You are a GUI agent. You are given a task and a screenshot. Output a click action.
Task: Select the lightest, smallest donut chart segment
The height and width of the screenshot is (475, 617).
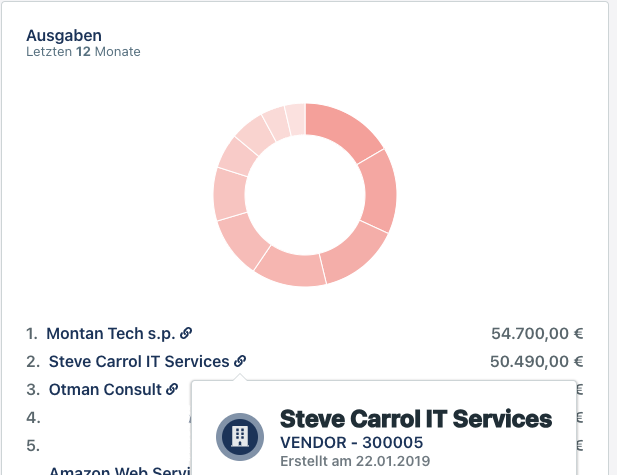click(x=295, y=119)
